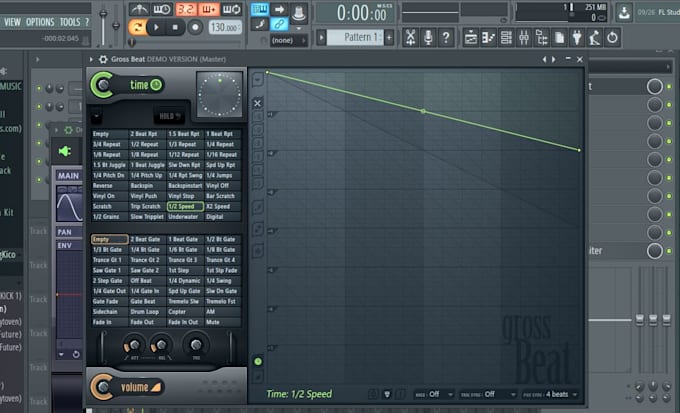
Task: Open the Pattern 1 selector
Action: pyautogui.click(x=355, y=37)
